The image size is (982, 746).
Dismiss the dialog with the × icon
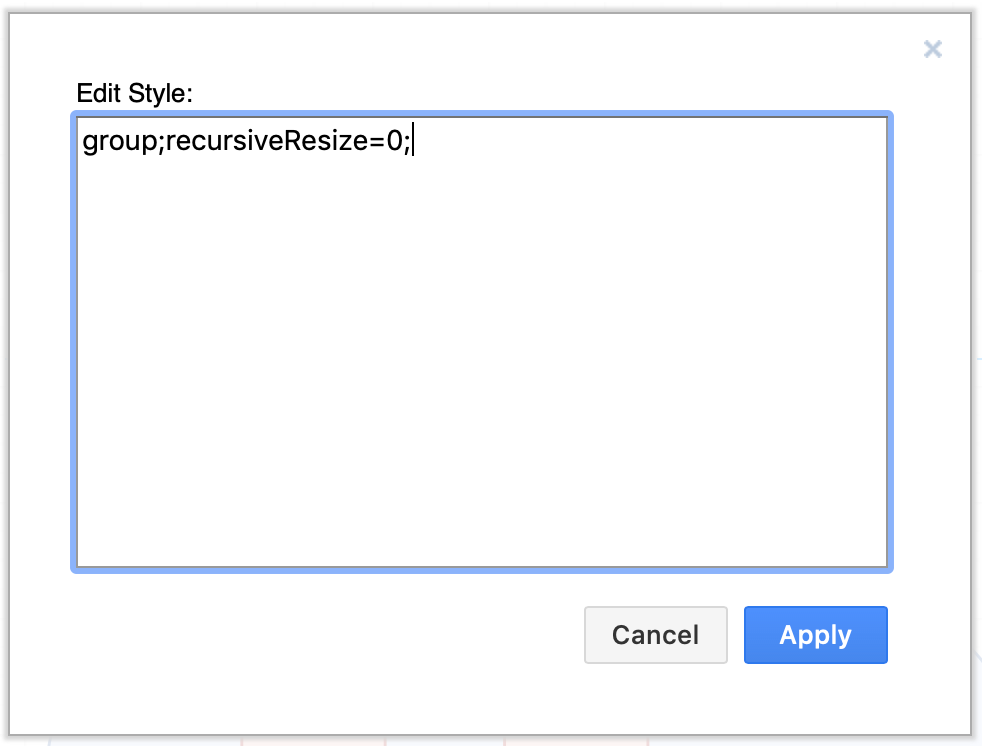tap(932, 49)
